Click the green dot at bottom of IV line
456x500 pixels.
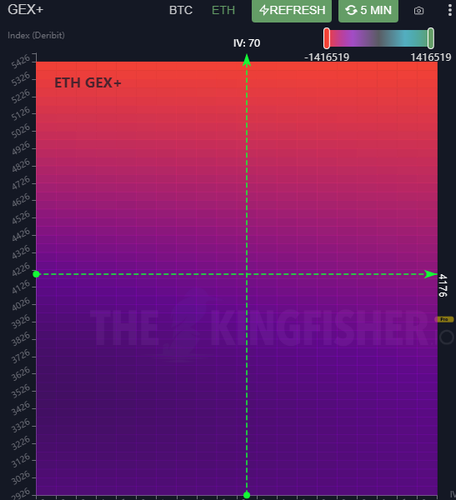(x=247, y=495)
